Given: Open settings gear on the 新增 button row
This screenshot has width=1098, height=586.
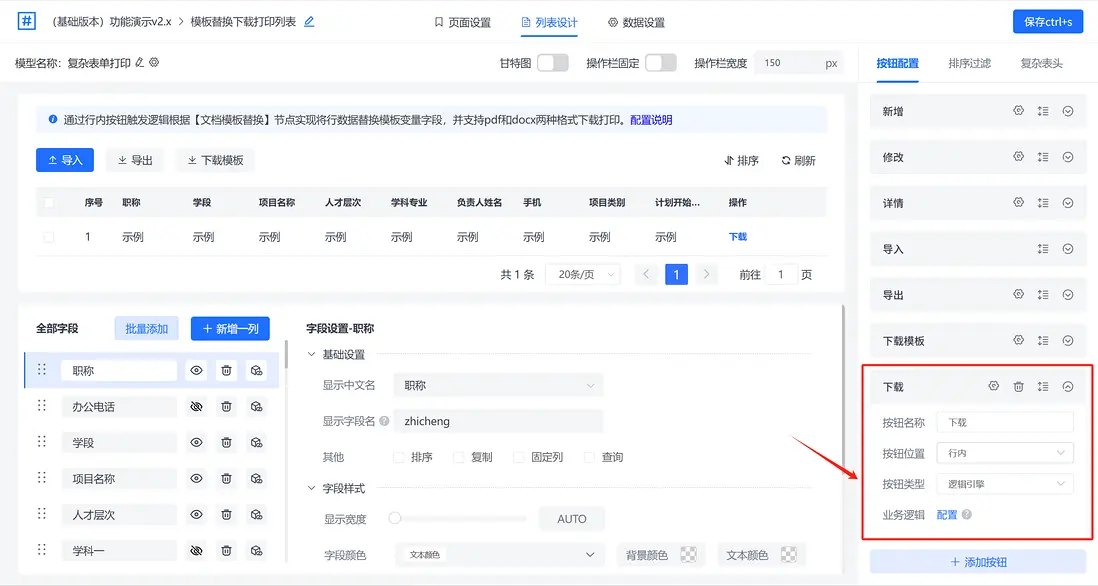Looking at the screenshot, I should coord(1018,111).
